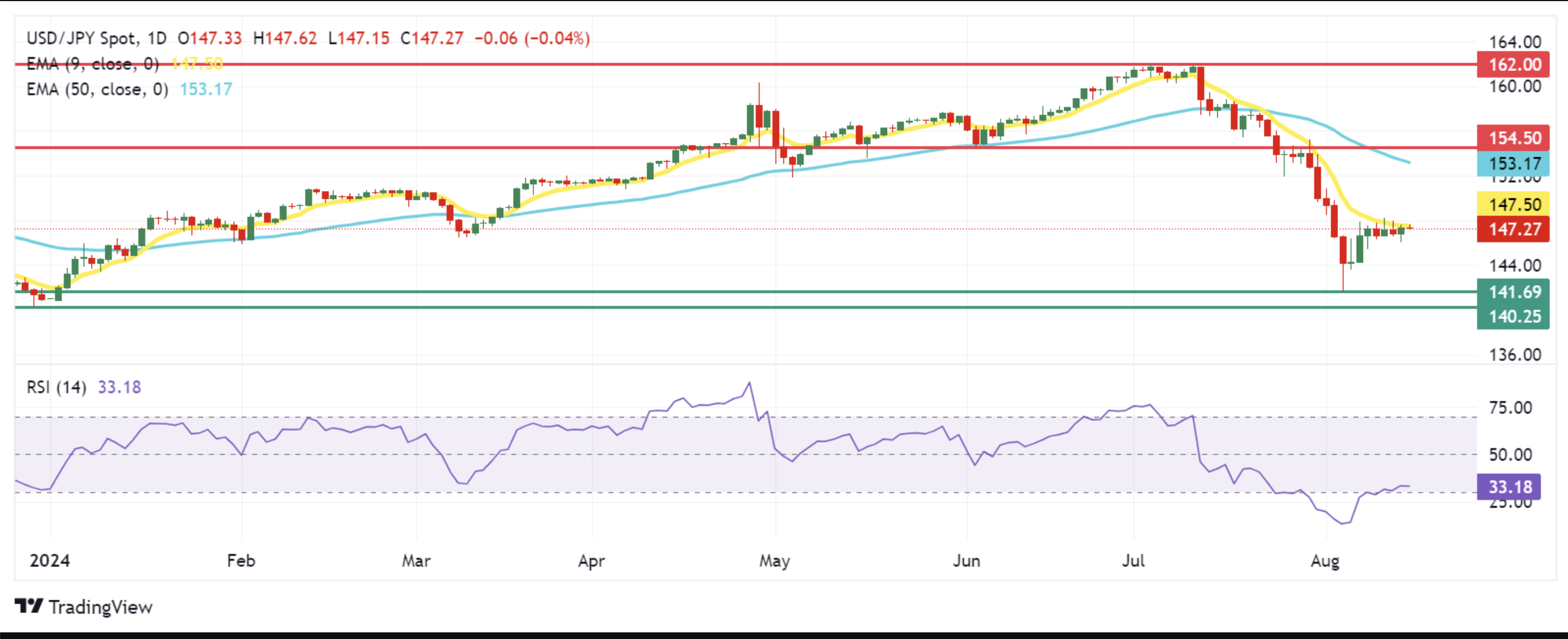Open the EMA (50, close, 0) legend

pyautogui.click(x=98, y=90)
